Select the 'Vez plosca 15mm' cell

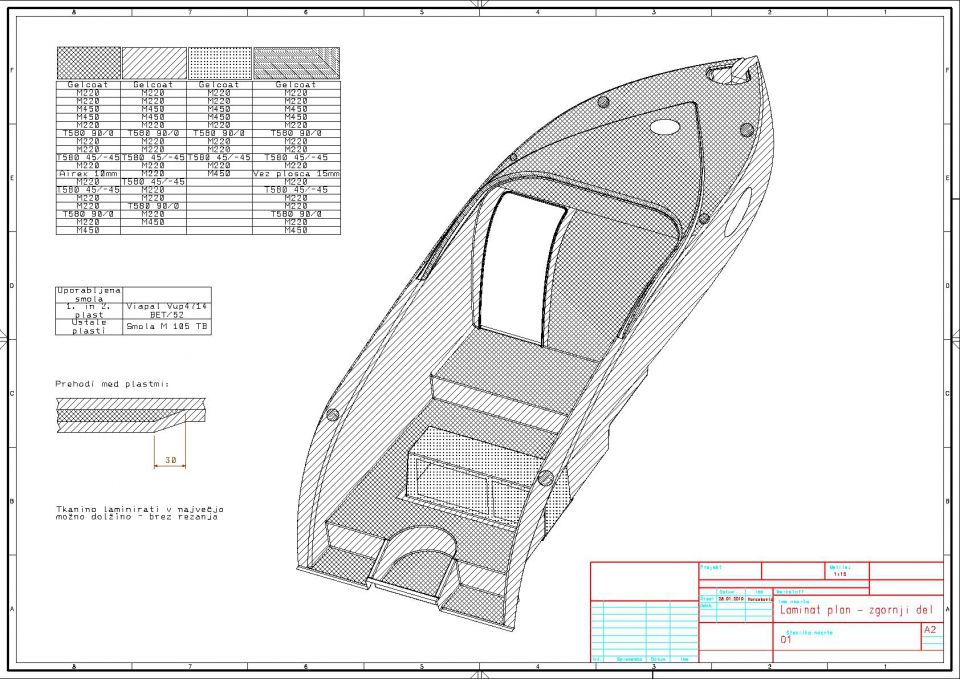pos(296,174)
